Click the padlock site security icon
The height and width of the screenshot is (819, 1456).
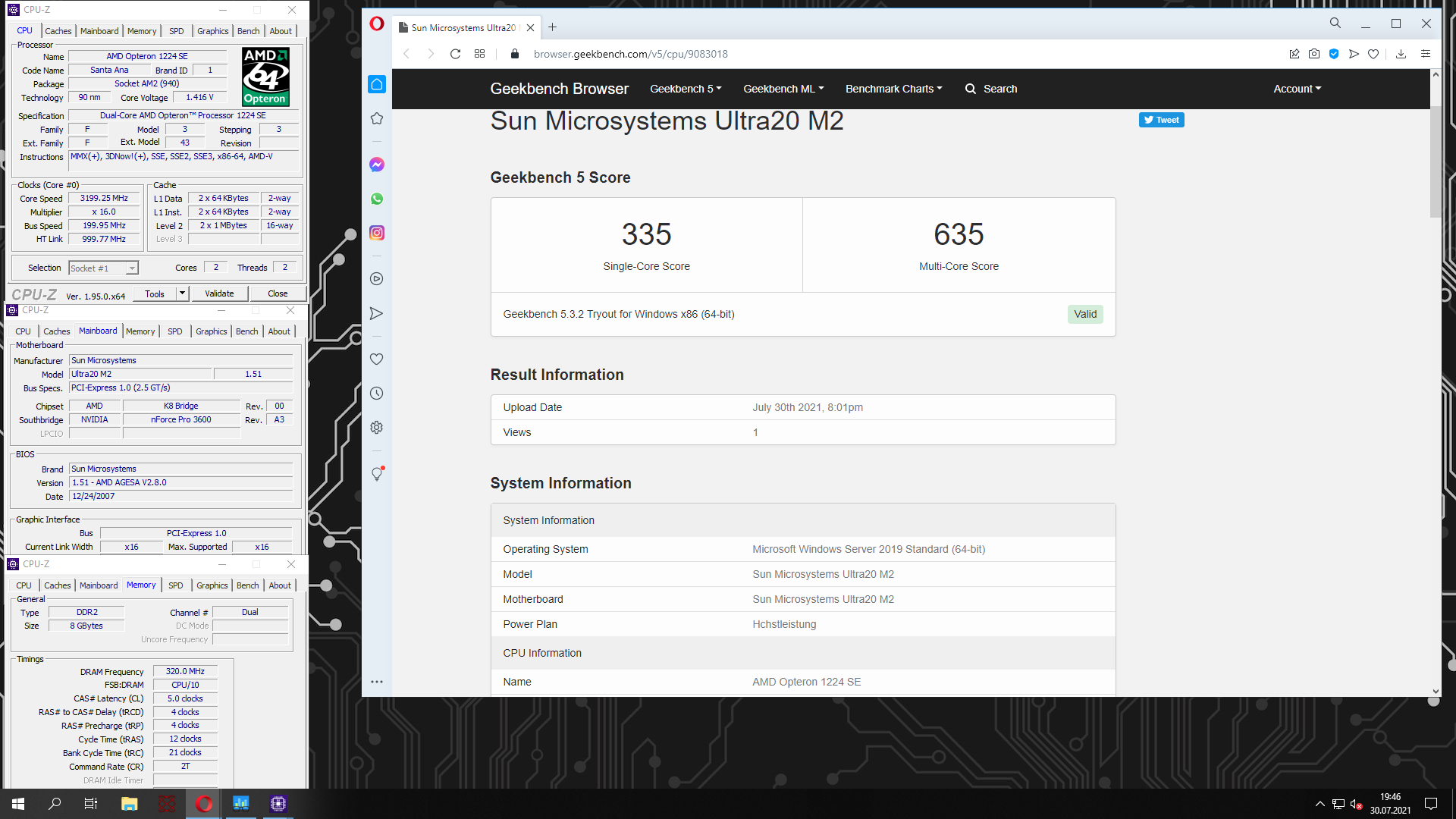[x=515, y=54]
